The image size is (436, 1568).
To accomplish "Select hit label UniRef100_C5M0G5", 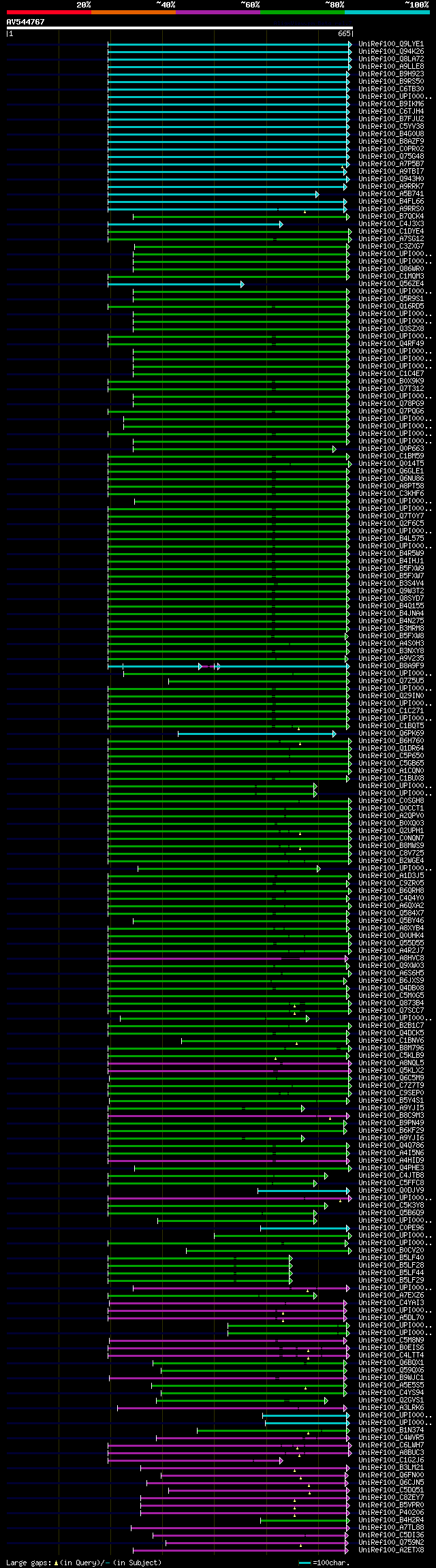I will pos(391,996).
